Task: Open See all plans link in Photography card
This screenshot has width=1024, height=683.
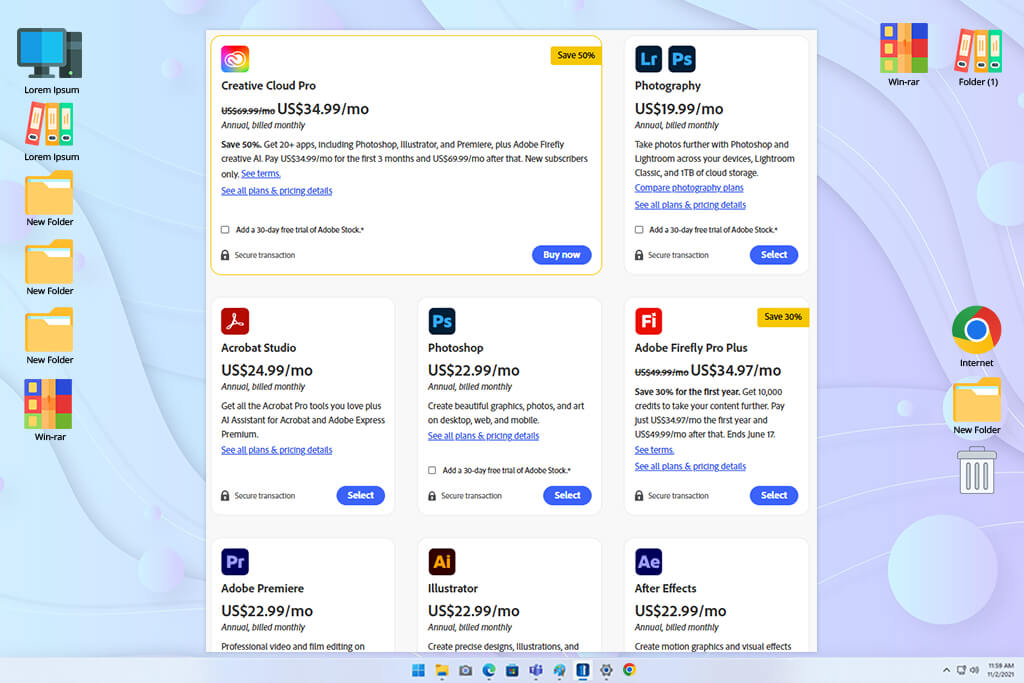Action: click(x=690, y=205)
